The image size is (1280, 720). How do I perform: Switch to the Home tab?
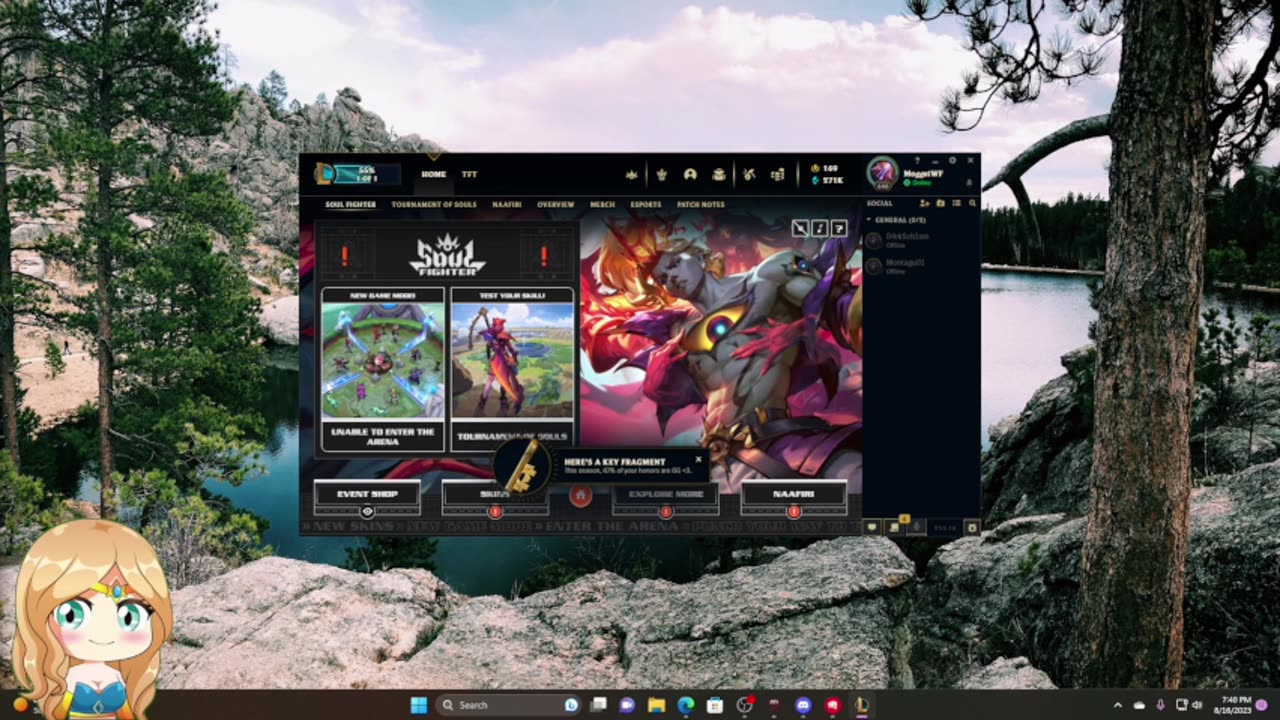[x=433, y=174]
